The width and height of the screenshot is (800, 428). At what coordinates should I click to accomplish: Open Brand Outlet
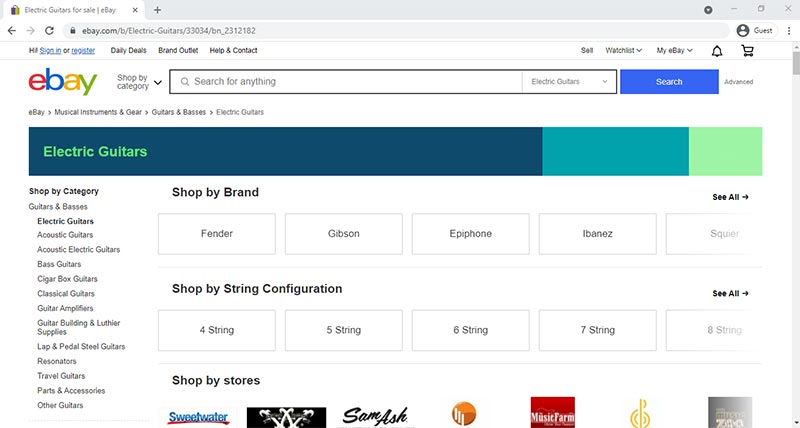click(x=178, y=51)
